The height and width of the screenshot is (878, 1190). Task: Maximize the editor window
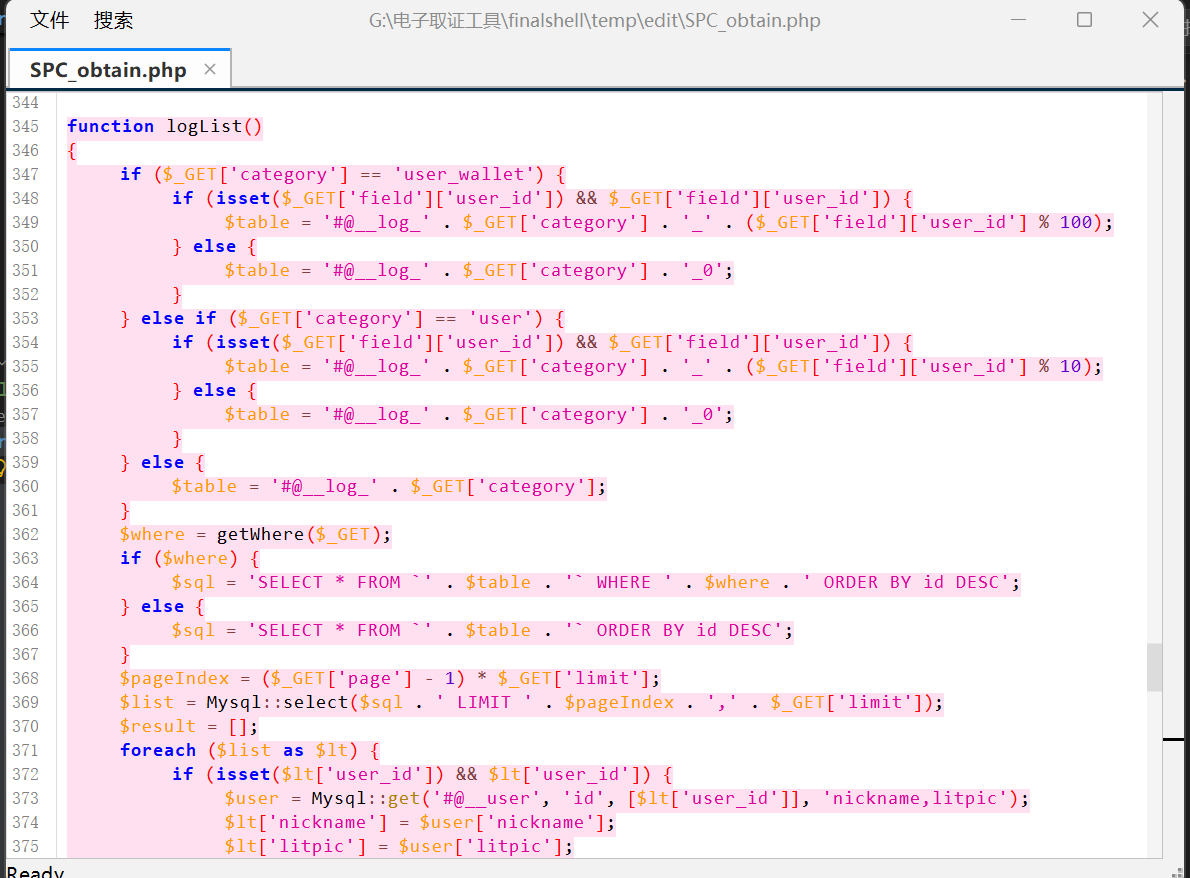tap(1084, 20)
